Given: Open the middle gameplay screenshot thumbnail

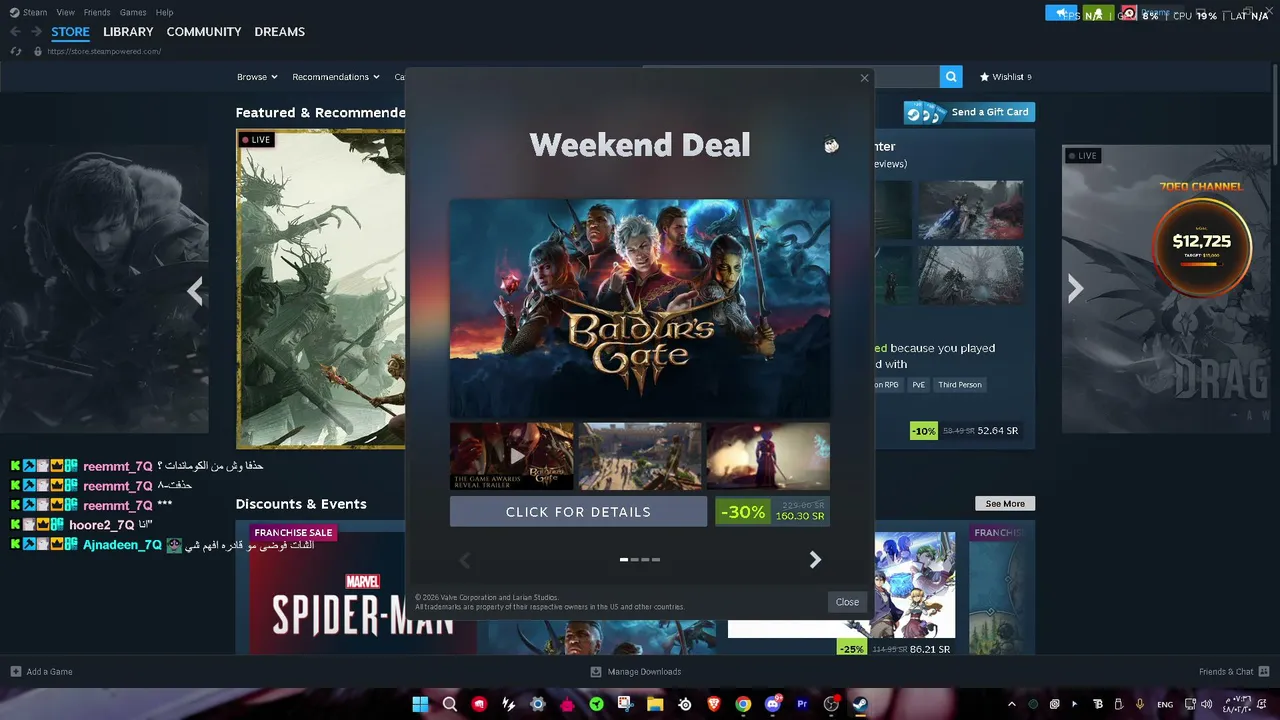Looking at the screenshot, I should (640, 456).
